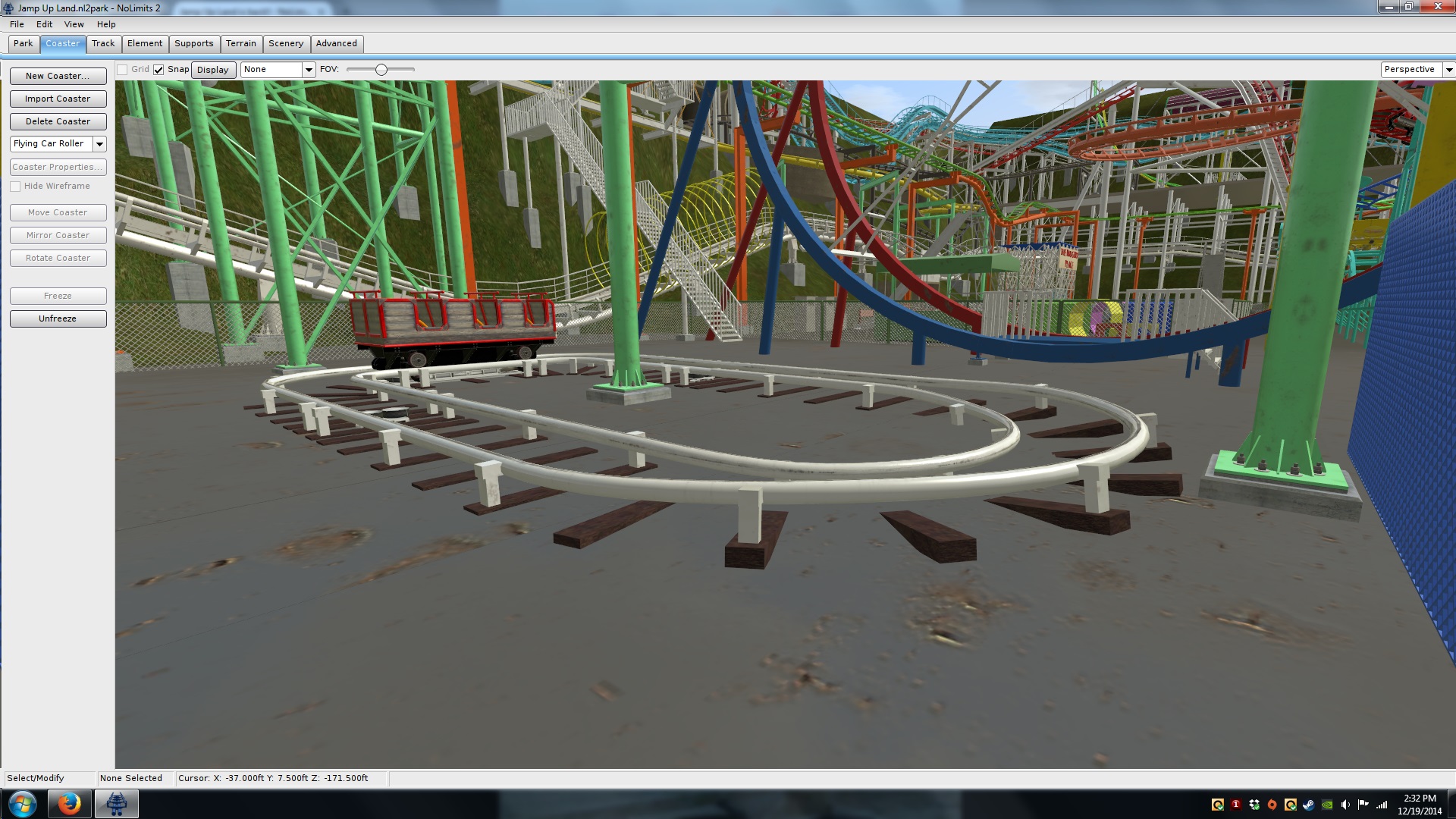The image size is (1456, 819).
Task: Expand the Flying Car Roller coaster dropdown
Action: click(99, 144)
